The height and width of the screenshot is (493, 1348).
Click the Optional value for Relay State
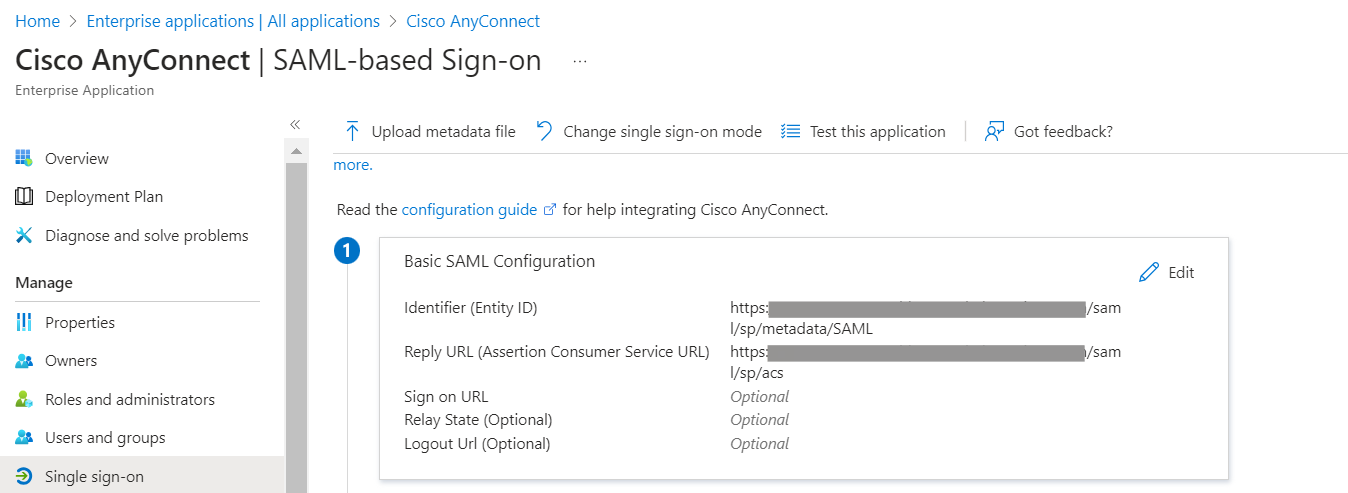759,420
